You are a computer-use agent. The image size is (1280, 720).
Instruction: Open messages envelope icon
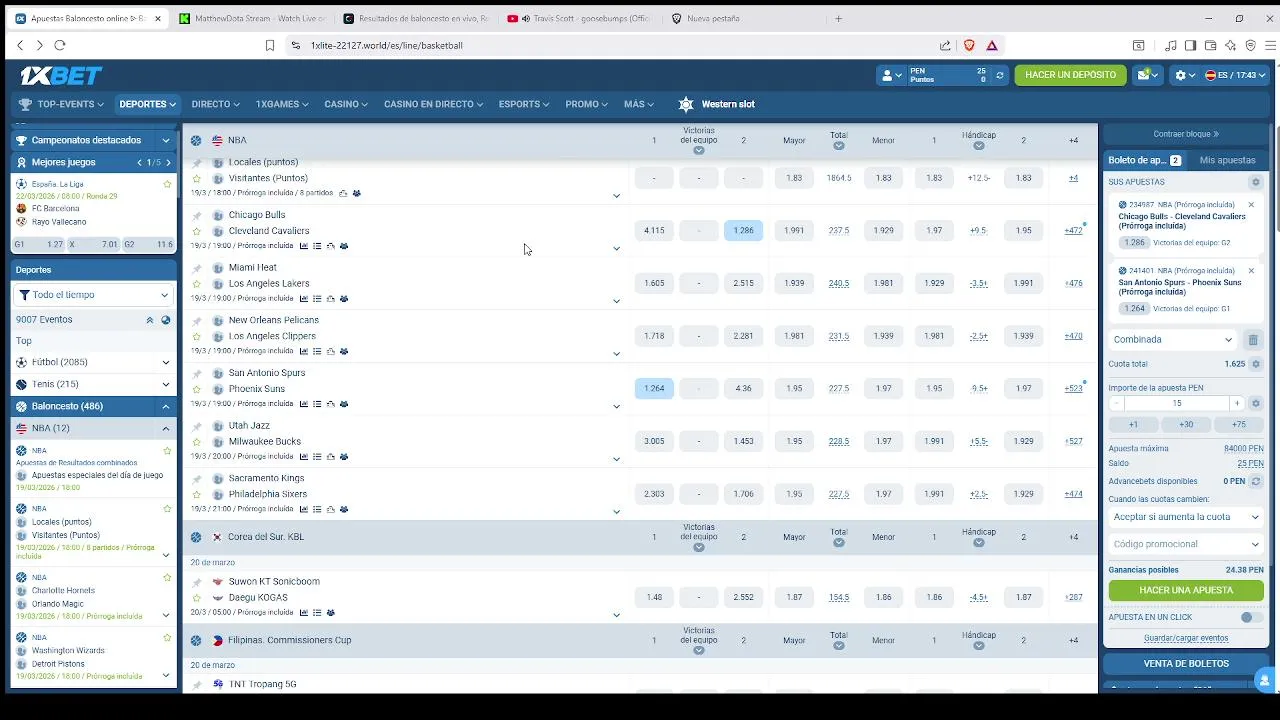1144,76
